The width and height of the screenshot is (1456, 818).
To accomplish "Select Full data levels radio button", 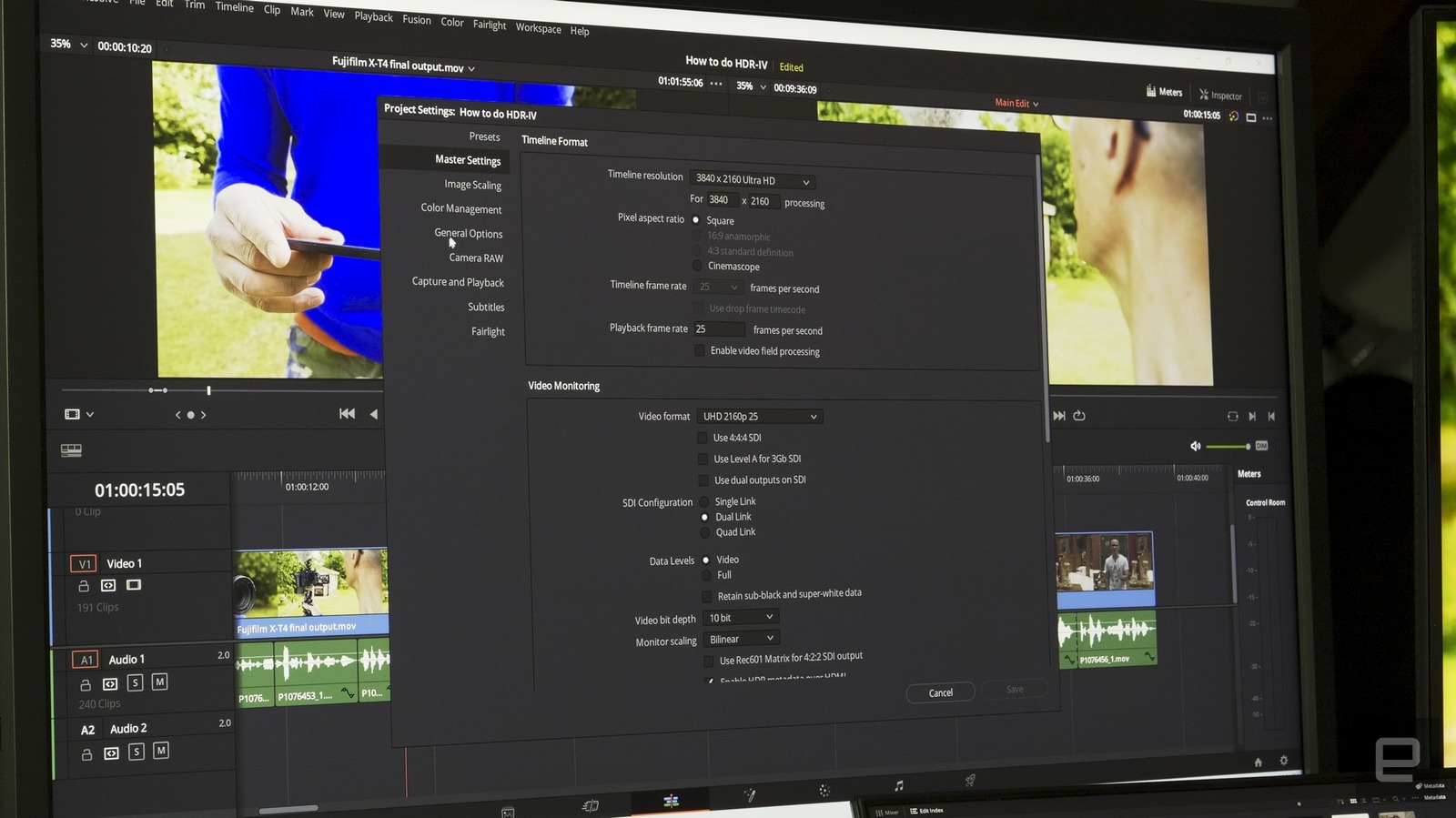I will point(705,575).
